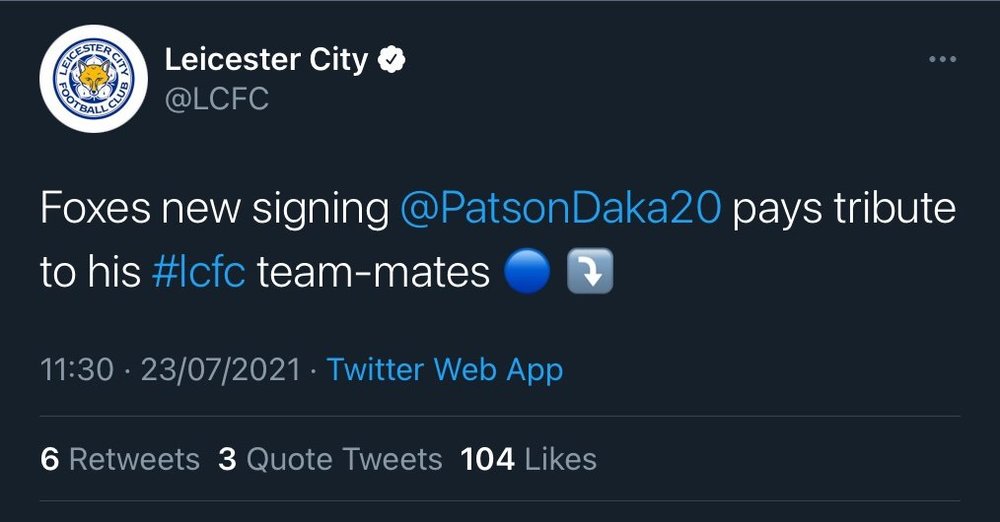
Task: Open the three-dot more options menu
Action: pyautogui.click(x=942, y=59)
